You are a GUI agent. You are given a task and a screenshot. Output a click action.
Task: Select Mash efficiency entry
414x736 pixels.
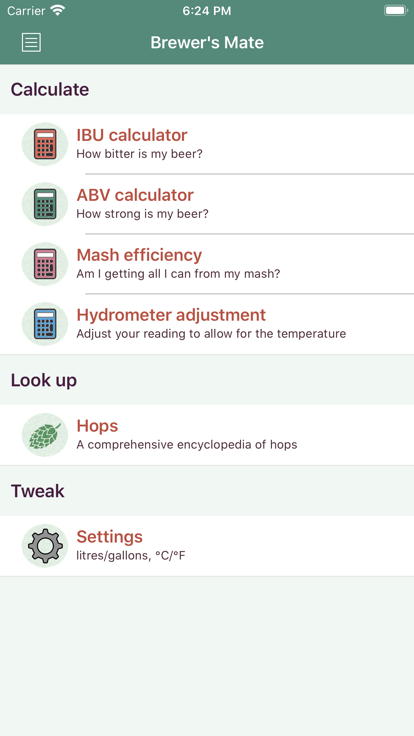point(207,264)
